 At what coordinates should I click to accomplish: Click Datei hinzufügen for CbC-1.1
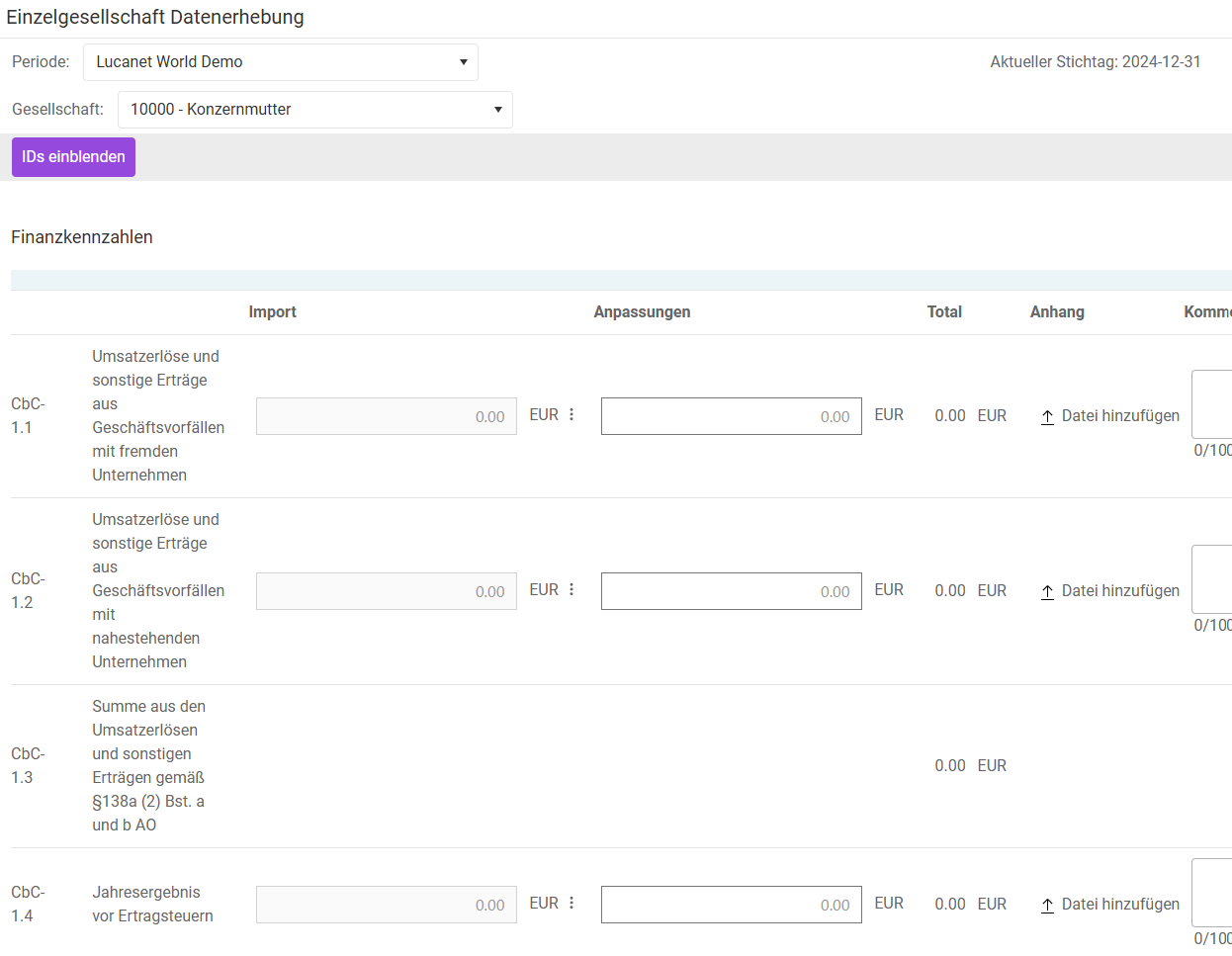point(1119,416)
